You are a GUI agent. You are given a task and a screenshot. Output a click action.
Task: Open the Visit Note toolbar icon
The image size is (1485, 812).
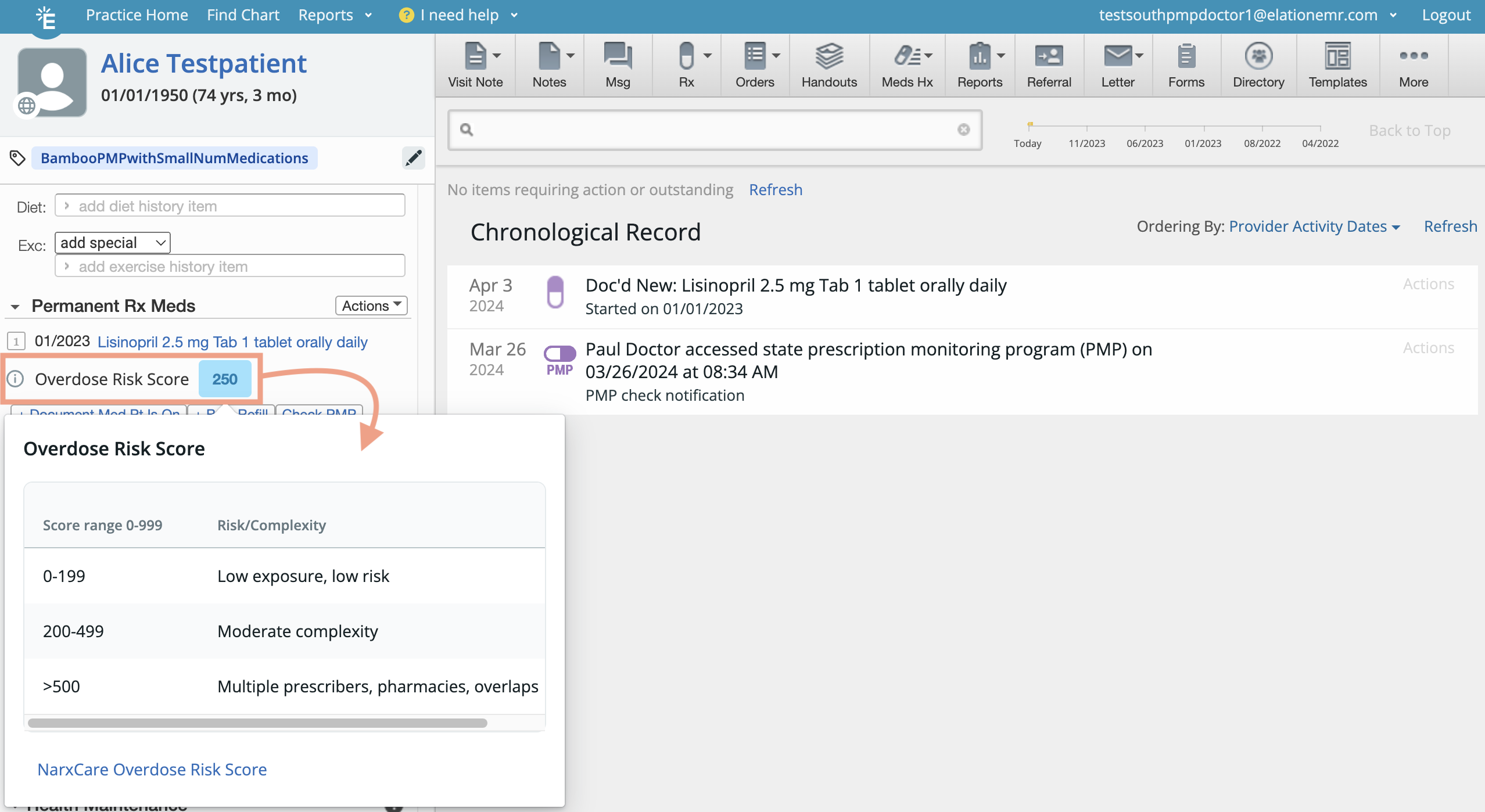pos(475,57)
